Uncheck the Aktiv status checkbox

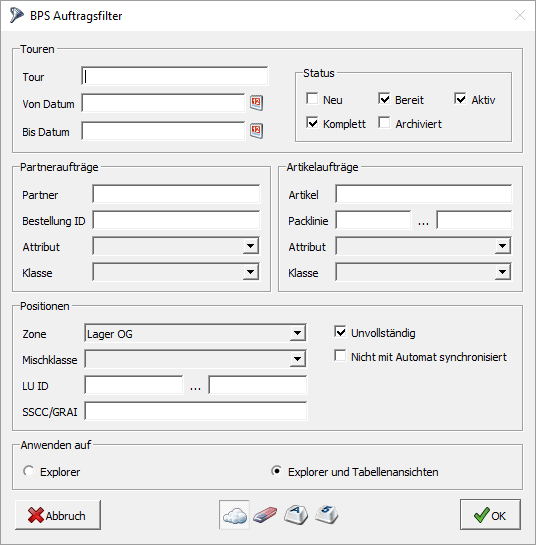(460, 99)
